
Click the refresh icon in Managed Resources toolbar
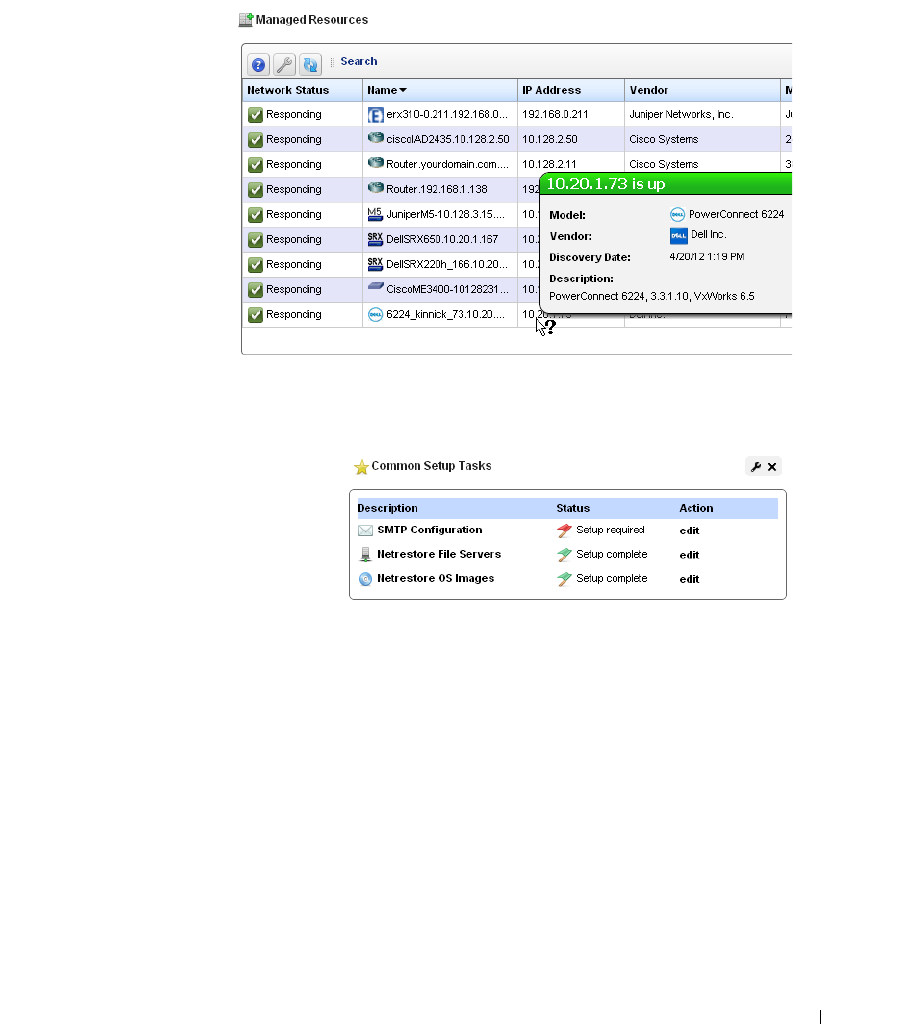point(310,65)
